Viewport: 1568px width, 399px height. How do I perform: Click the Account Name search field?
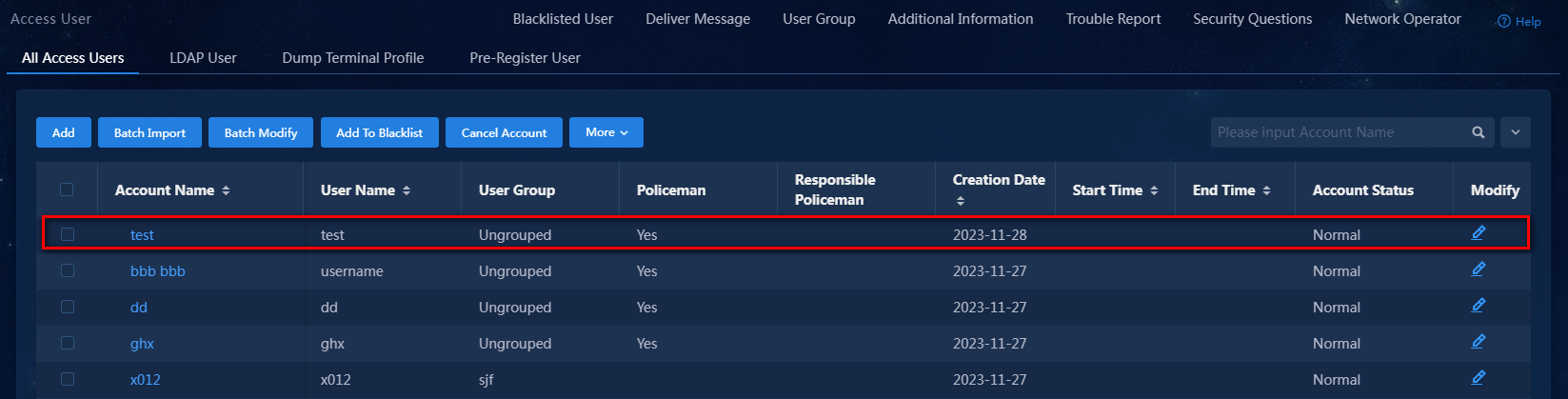click(x=1337, y=132)
